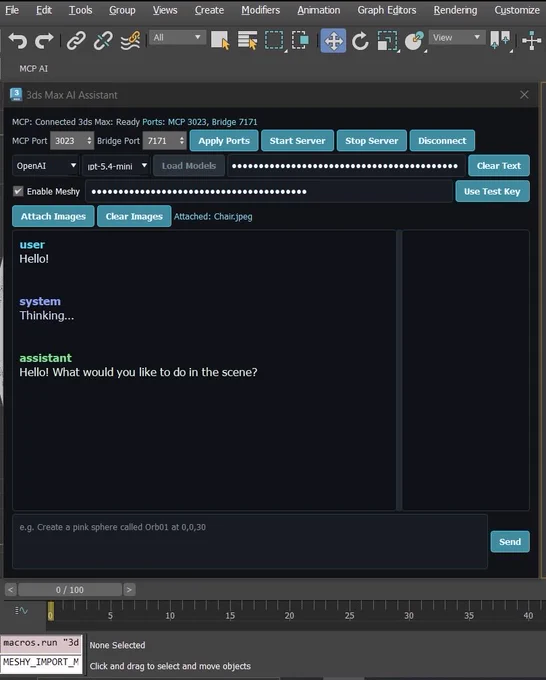Click the Disconnect button
This screenshot has height=680, width=546.
tap(442, 141)
